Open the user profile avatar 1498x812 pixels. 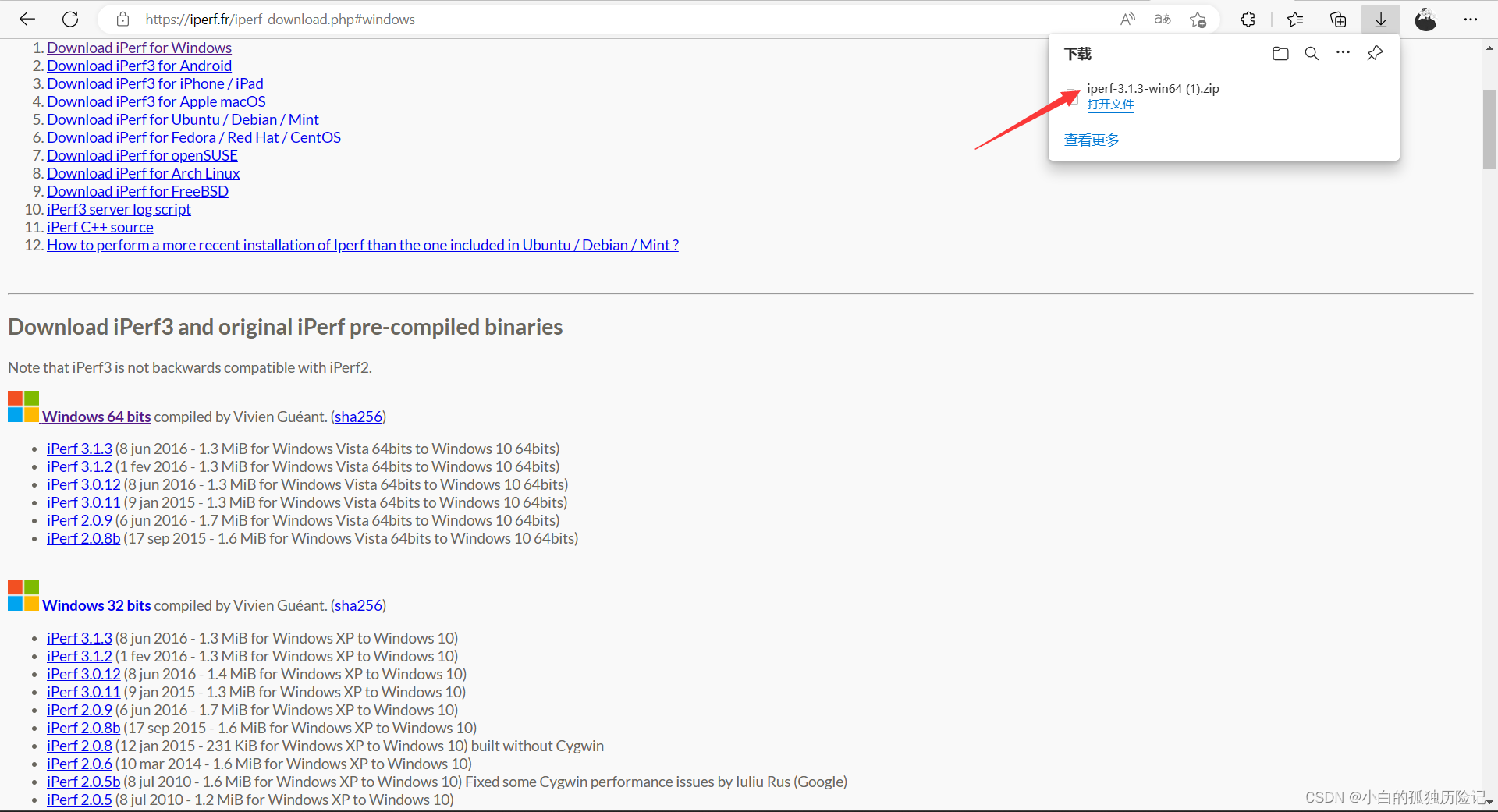click(x=1425, y=20)
